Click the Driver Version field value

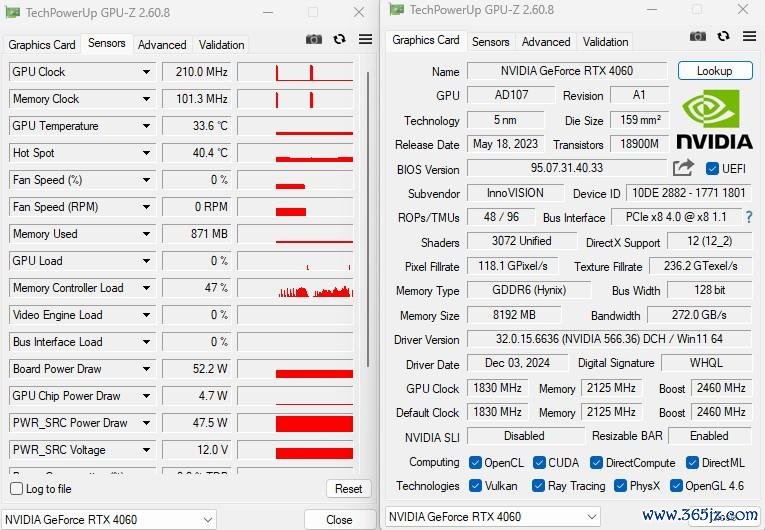pos(609,339)
